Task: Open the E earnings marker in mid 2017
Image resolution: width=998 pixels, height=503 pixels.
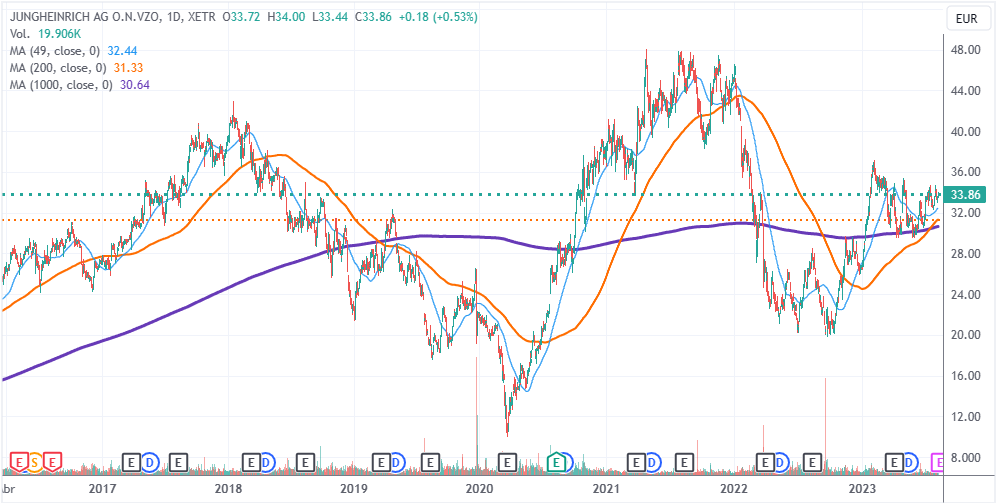Action: (179, 461)
